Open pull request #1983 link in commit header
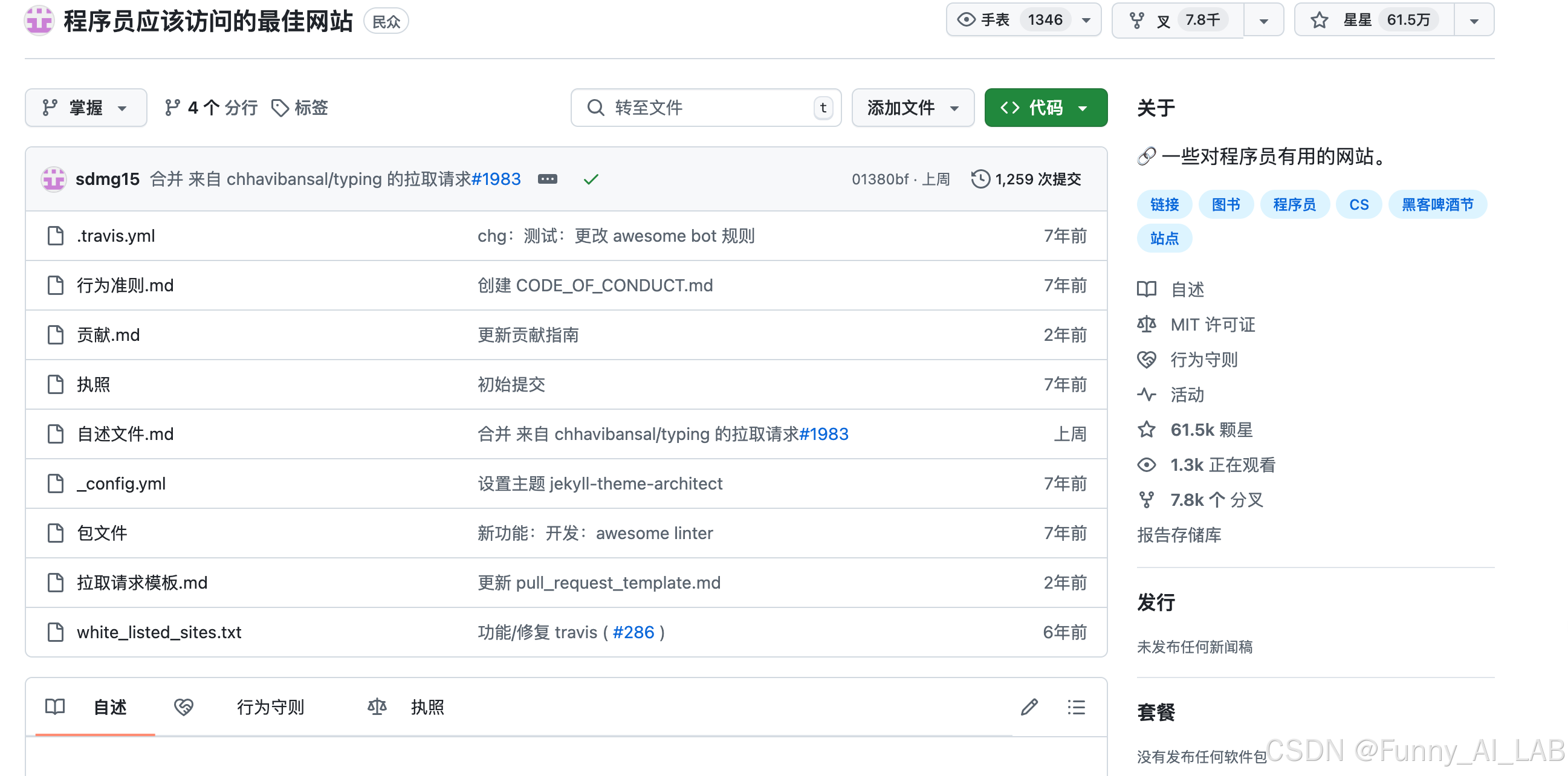This screenshot has height=776, width=1568. pos(496,179)
